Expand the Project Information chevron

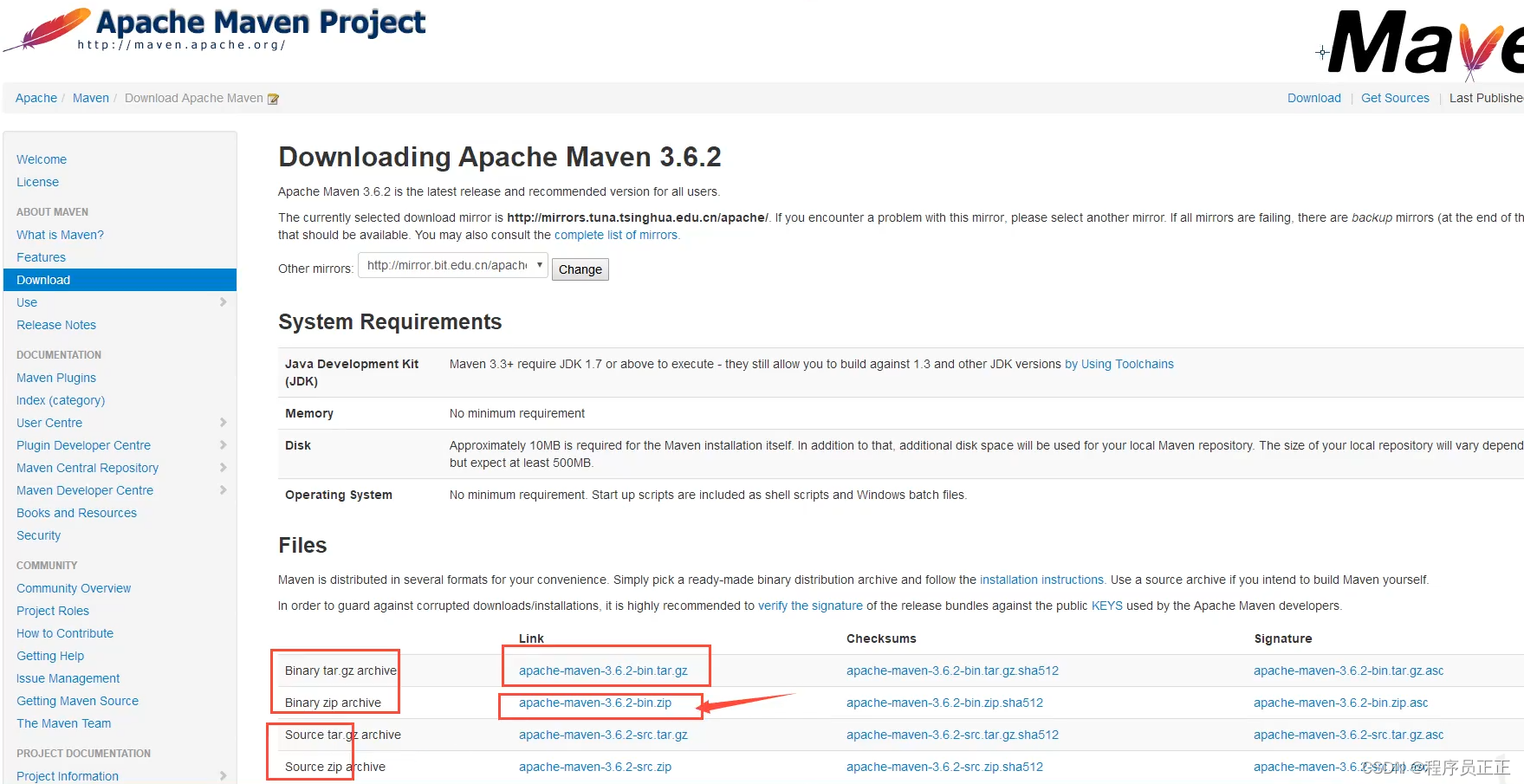223,776
